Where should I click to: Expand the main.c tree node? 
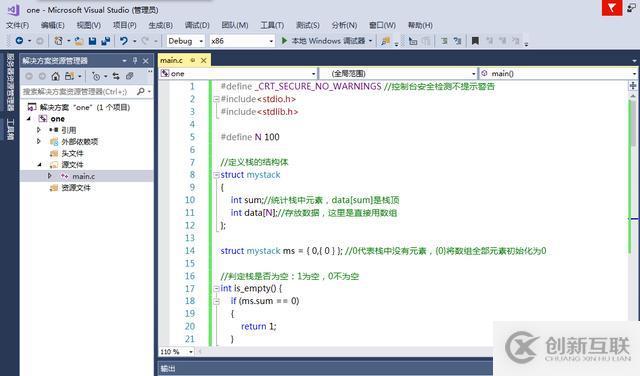(49, 176)
